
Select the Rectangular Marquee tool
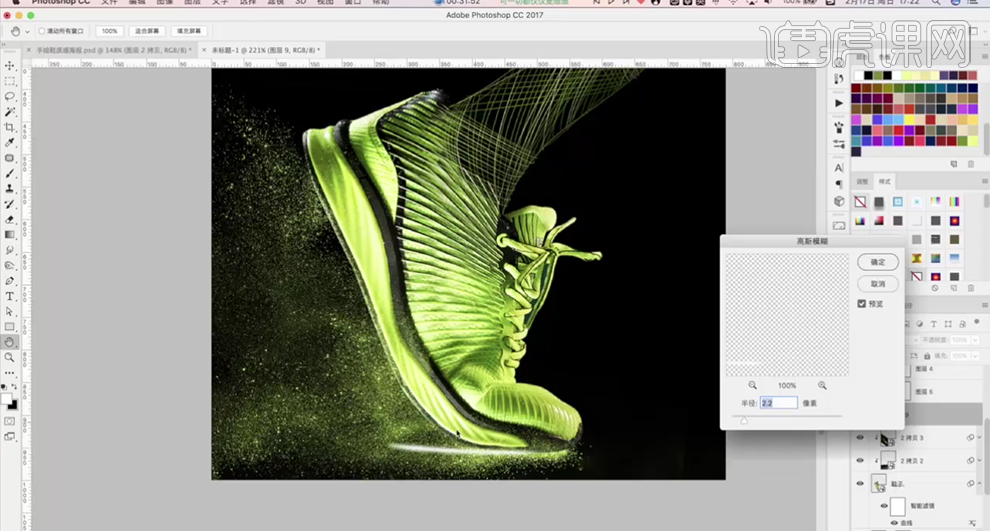pyautogui.click(x=10, y=81)
